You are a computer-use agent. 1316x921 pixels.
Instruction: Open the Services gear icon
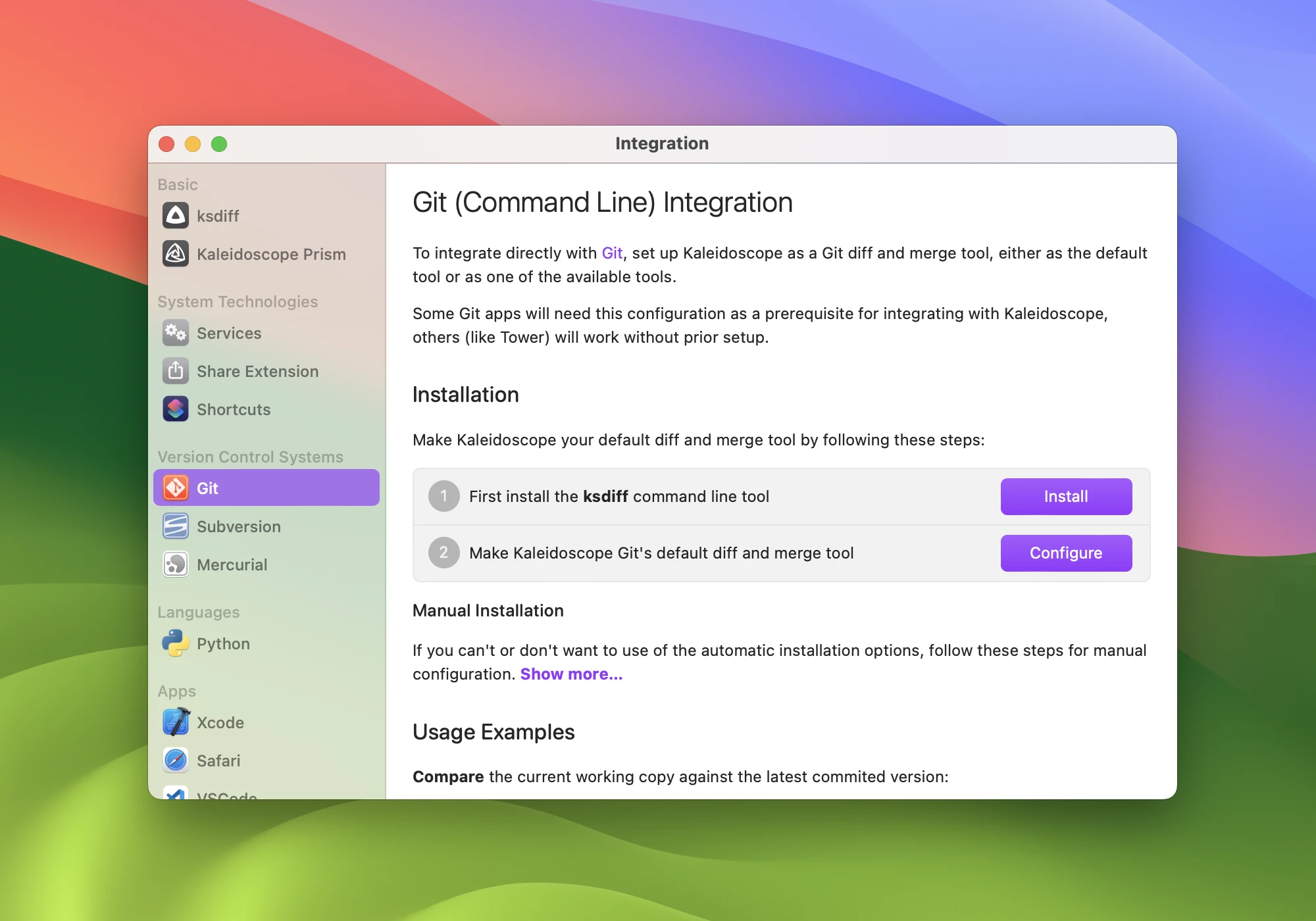click(x=176, y=333)
